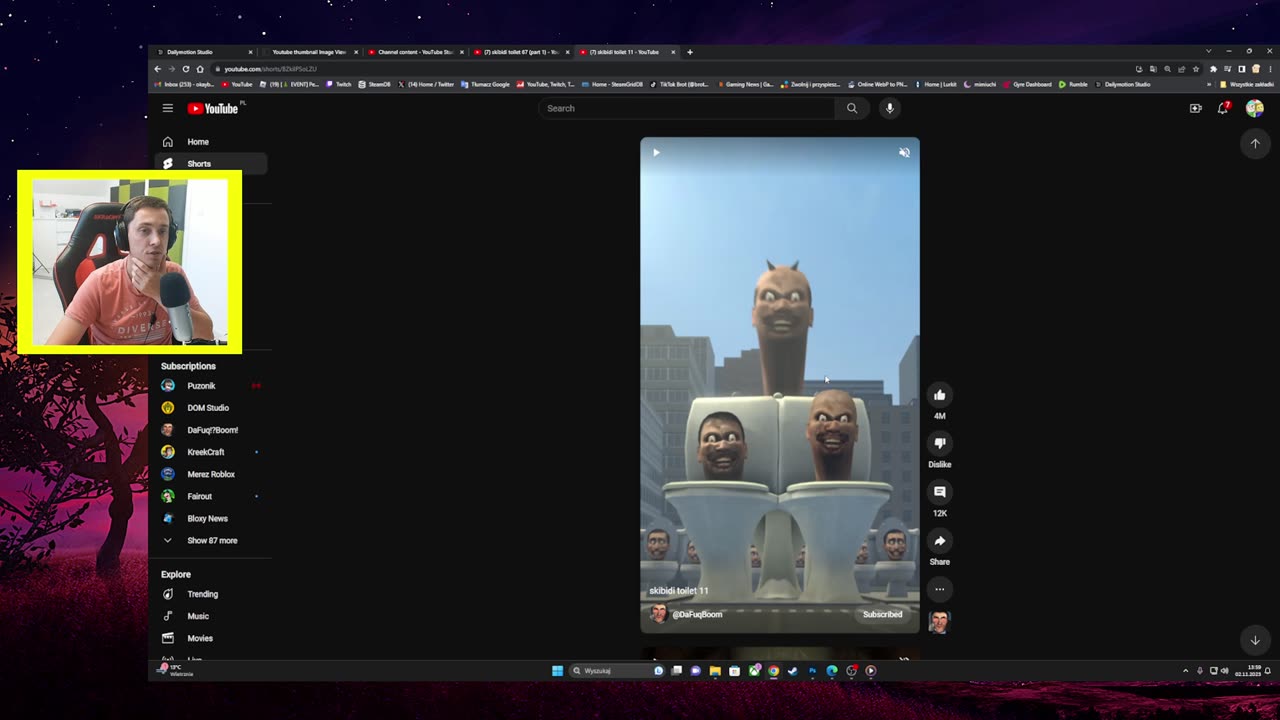Play the paused short
The image size is (1280, 720).
(656, 153)
